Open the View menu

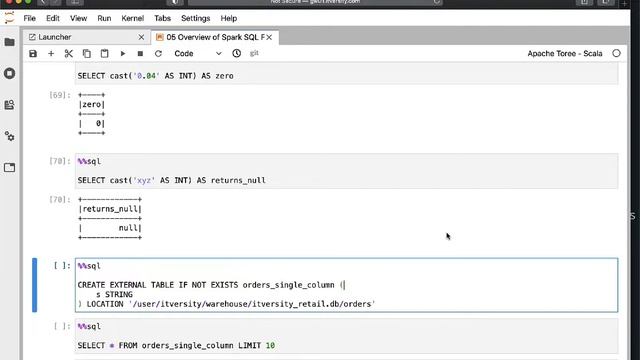tap(78, 18)
